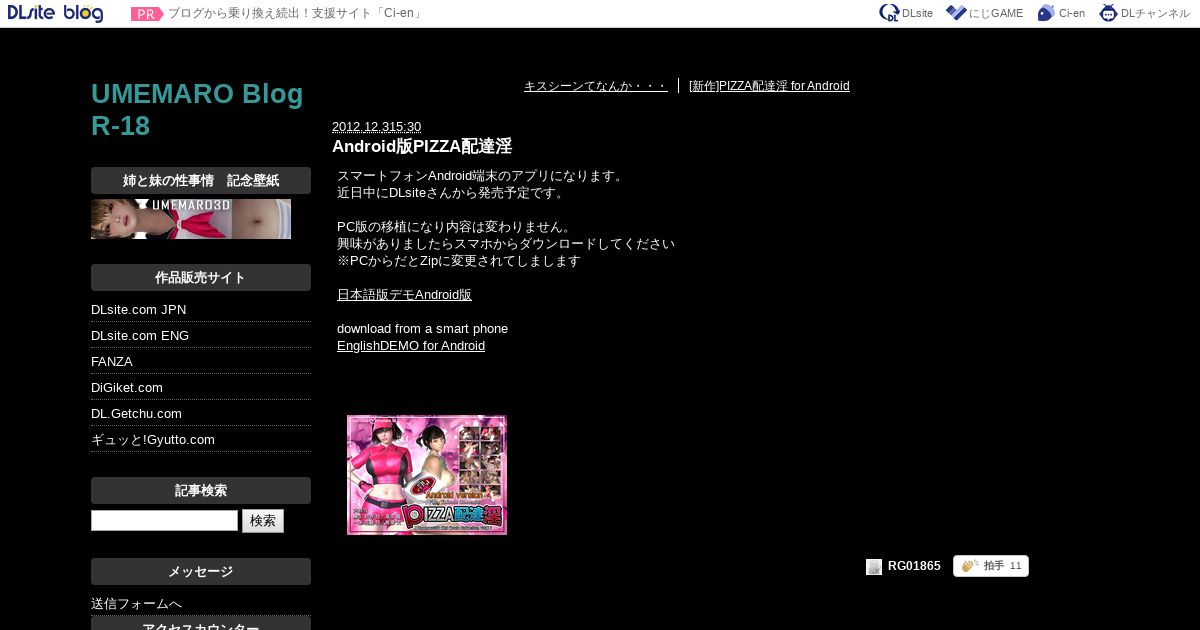The height and width of the screenshot is (630, 1200).
Task: Open FANZA sidebar link
Action: [x=112, y=362]
